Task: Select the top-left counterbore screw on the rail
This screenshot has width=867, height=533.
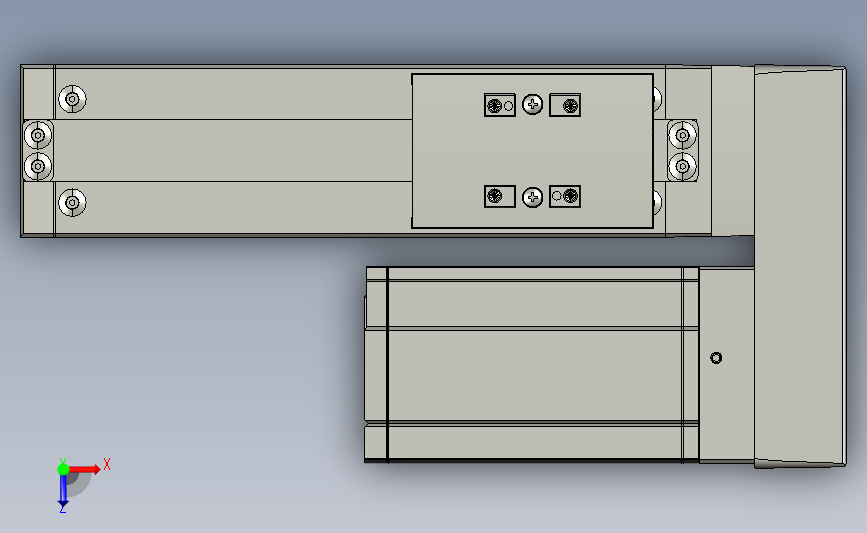Action: 72,99
